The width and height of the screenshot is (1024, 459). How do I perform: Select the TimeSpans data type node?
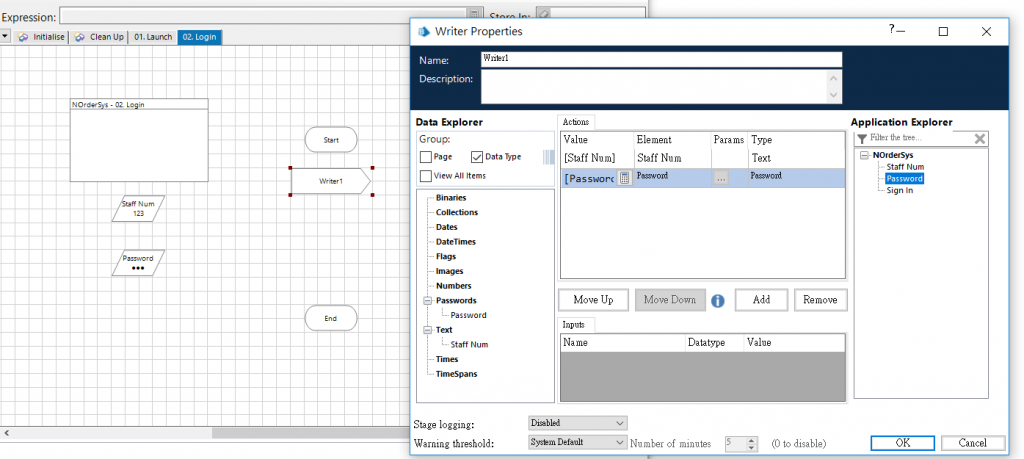456,375
